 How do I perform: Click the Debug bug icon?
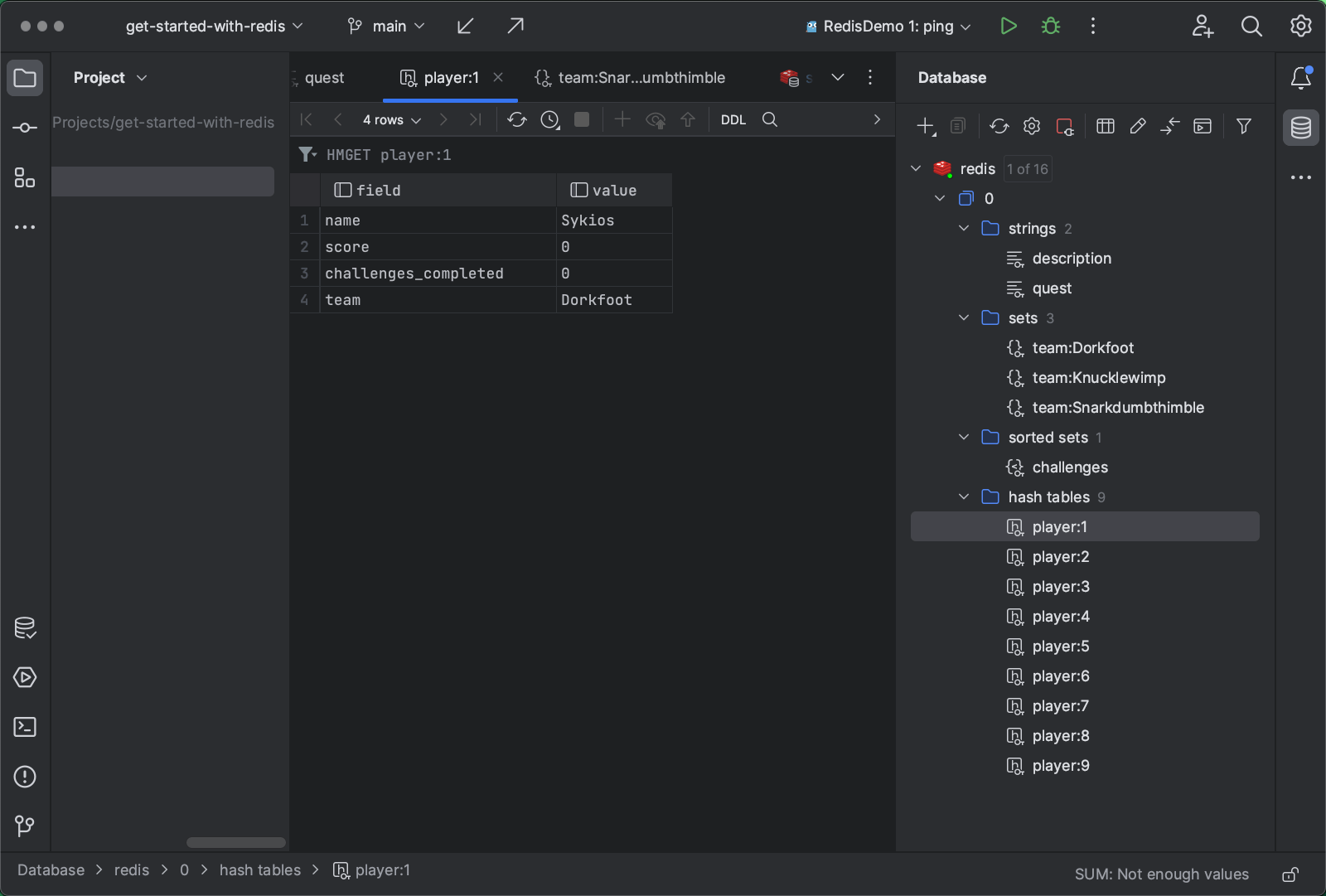1051,27
